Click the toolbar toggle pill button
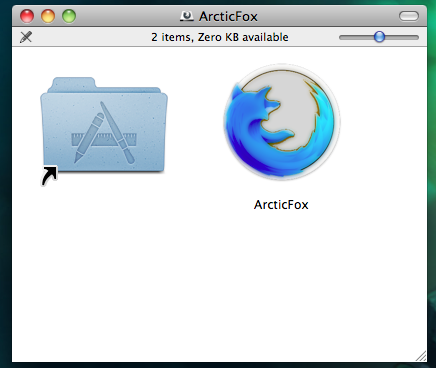This screenshot has height=368, width=436. tap(408, 16)
